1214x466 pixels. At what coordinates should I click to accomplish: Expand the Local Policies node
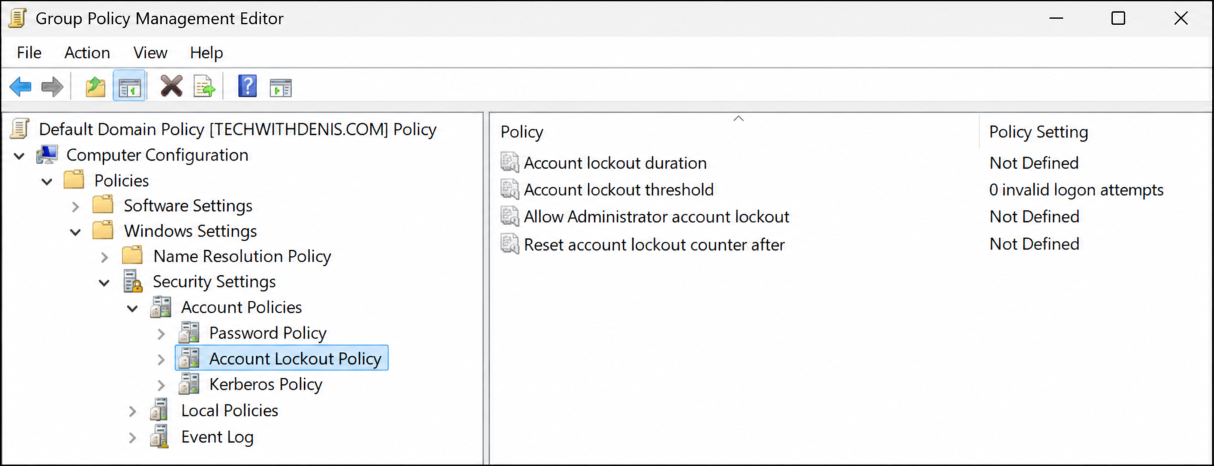[133, 411]
